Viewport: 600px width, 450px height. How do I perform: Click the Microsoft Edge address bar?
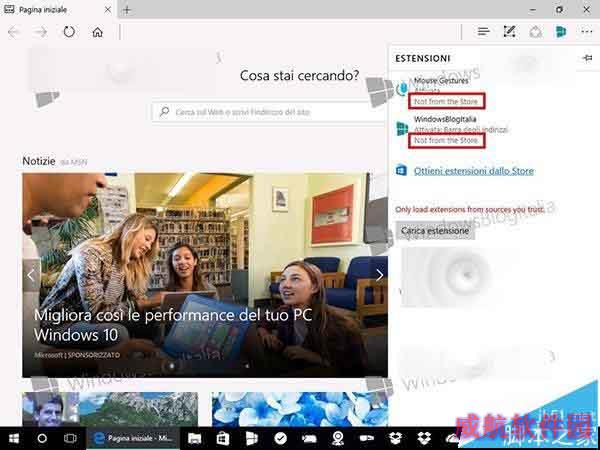point(291,32)
